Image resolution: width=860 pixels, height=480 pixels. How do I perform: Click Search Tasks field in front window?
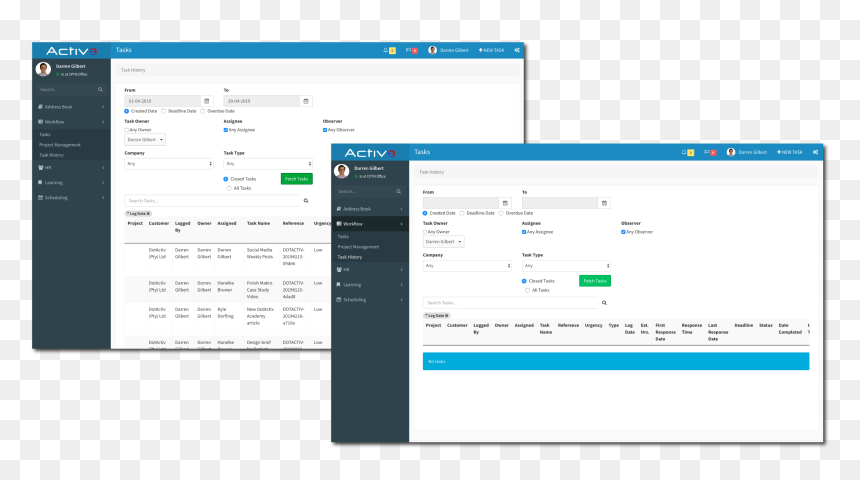pos(511,303)
